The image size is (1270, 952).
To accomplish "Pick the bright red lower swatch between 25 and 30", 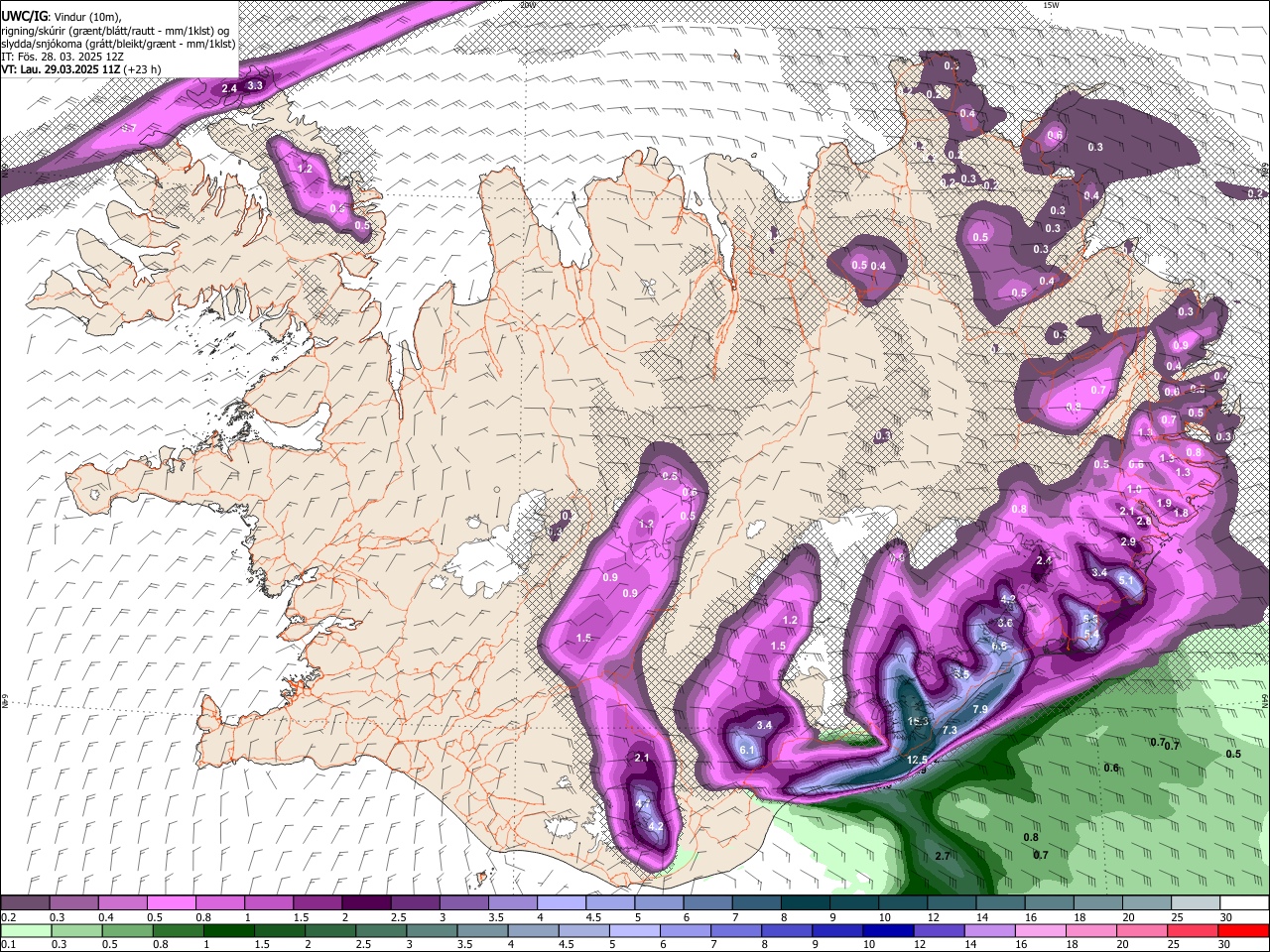I will click(x=1191, y=930).
